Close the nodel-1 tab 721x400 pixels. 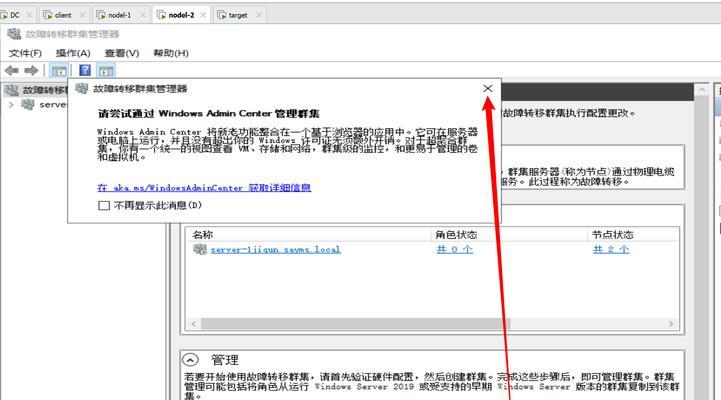tap(143, 15)
